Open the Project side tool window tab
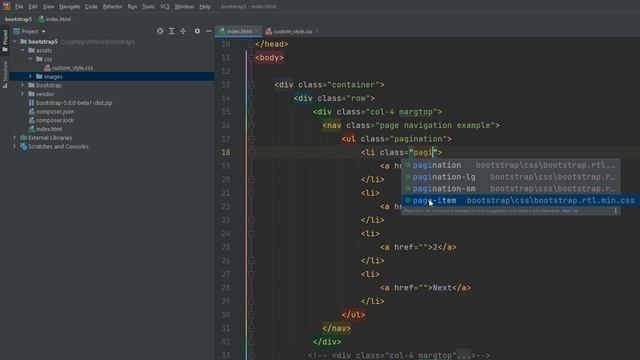 tap(5, 40)
